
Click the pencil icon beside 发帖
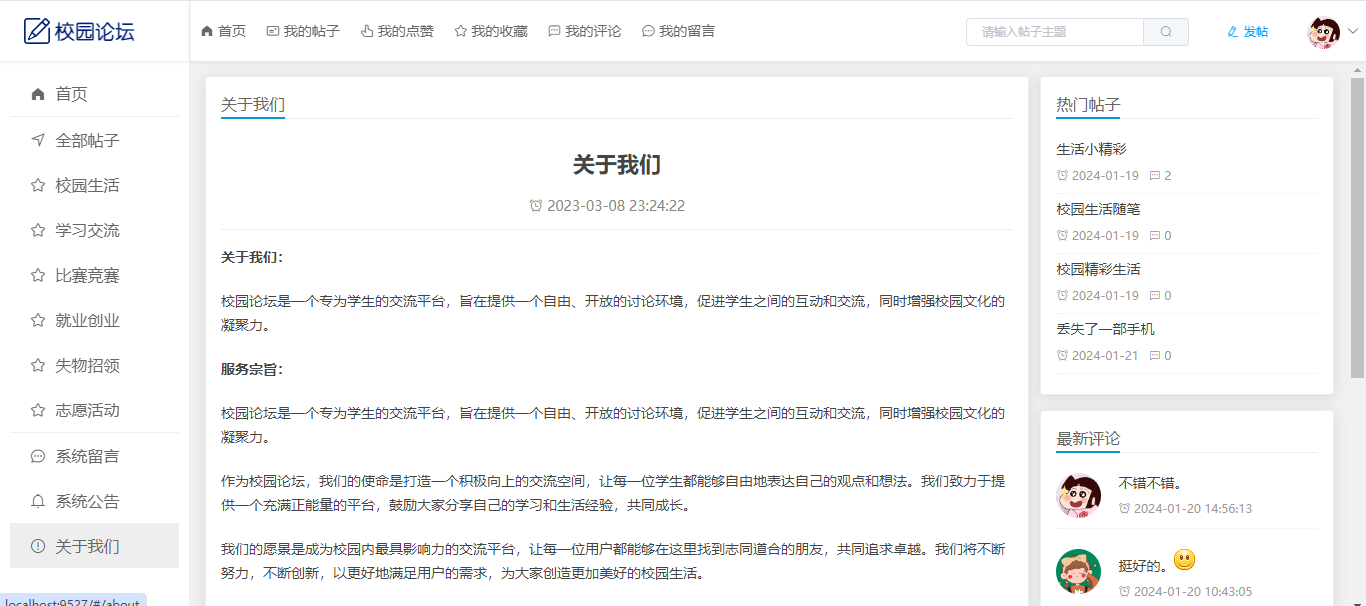click(1233, 32)
